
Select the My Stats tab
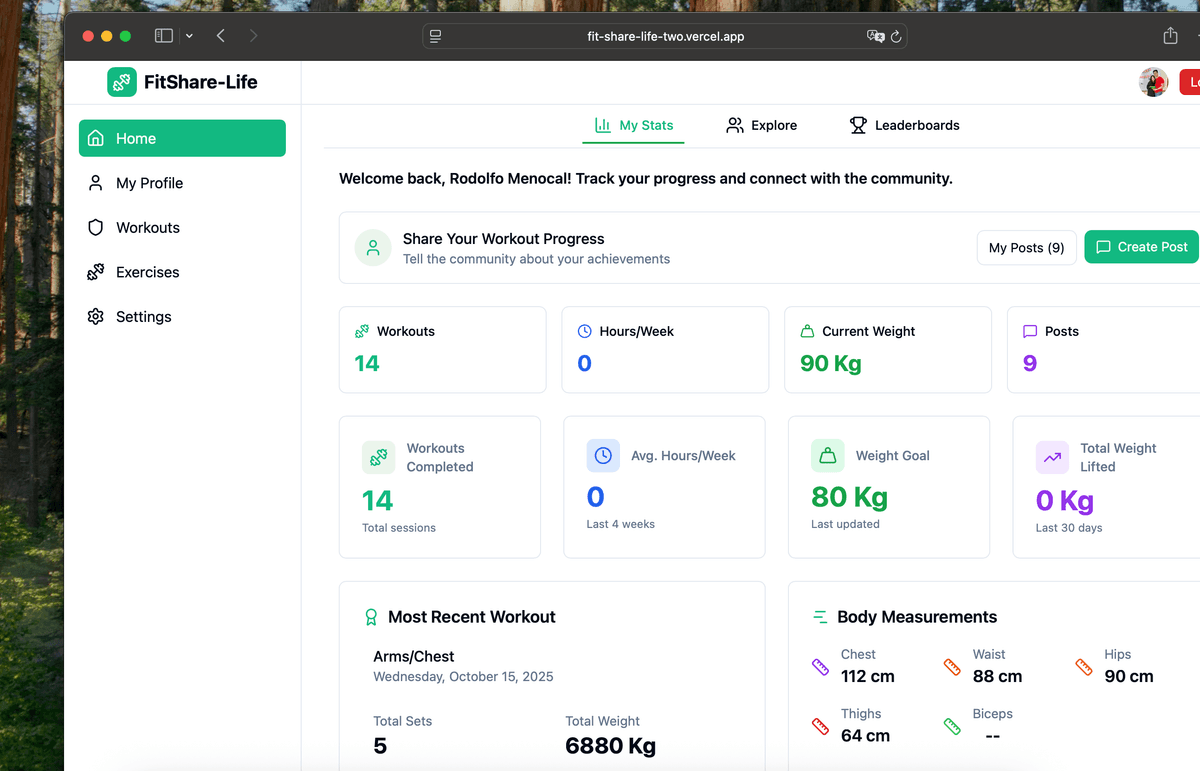tap(633, 125)
